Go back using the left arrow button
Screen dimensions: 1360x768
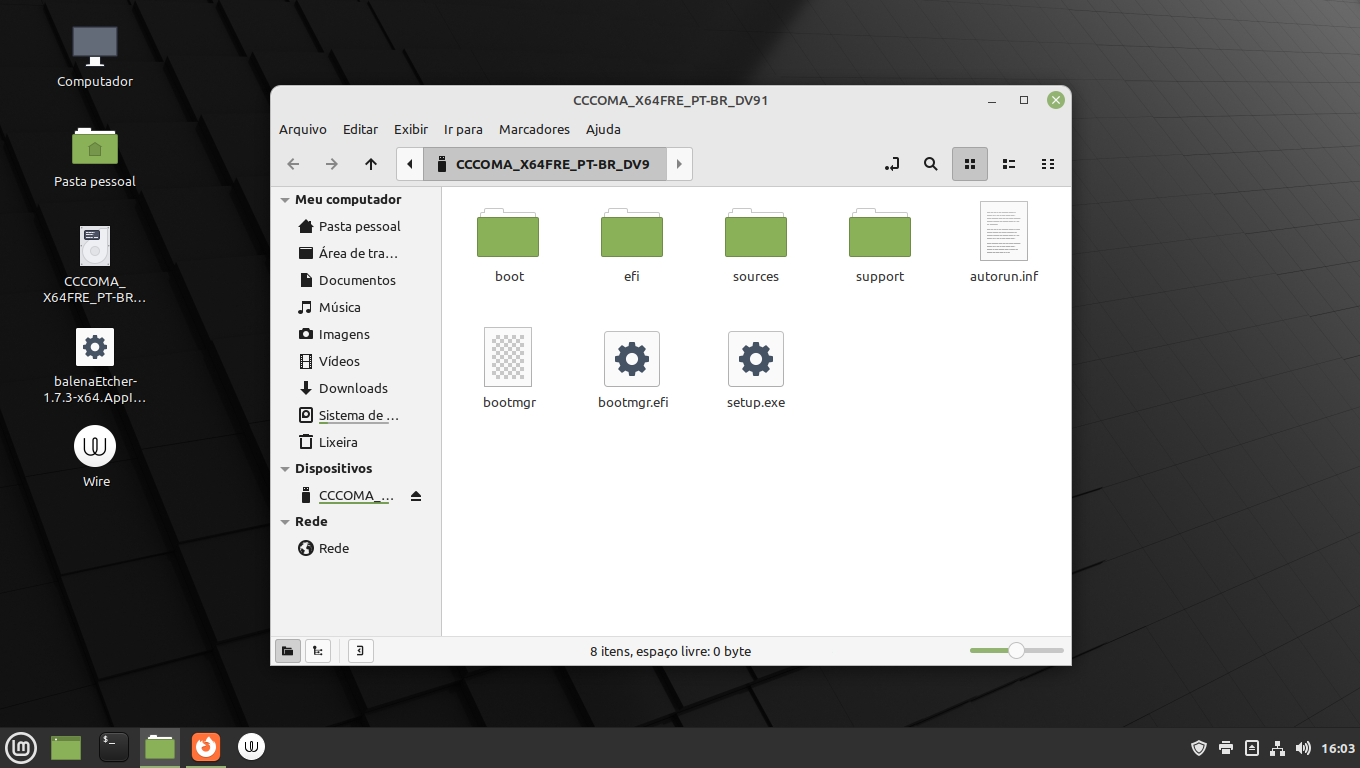(293, 164)
